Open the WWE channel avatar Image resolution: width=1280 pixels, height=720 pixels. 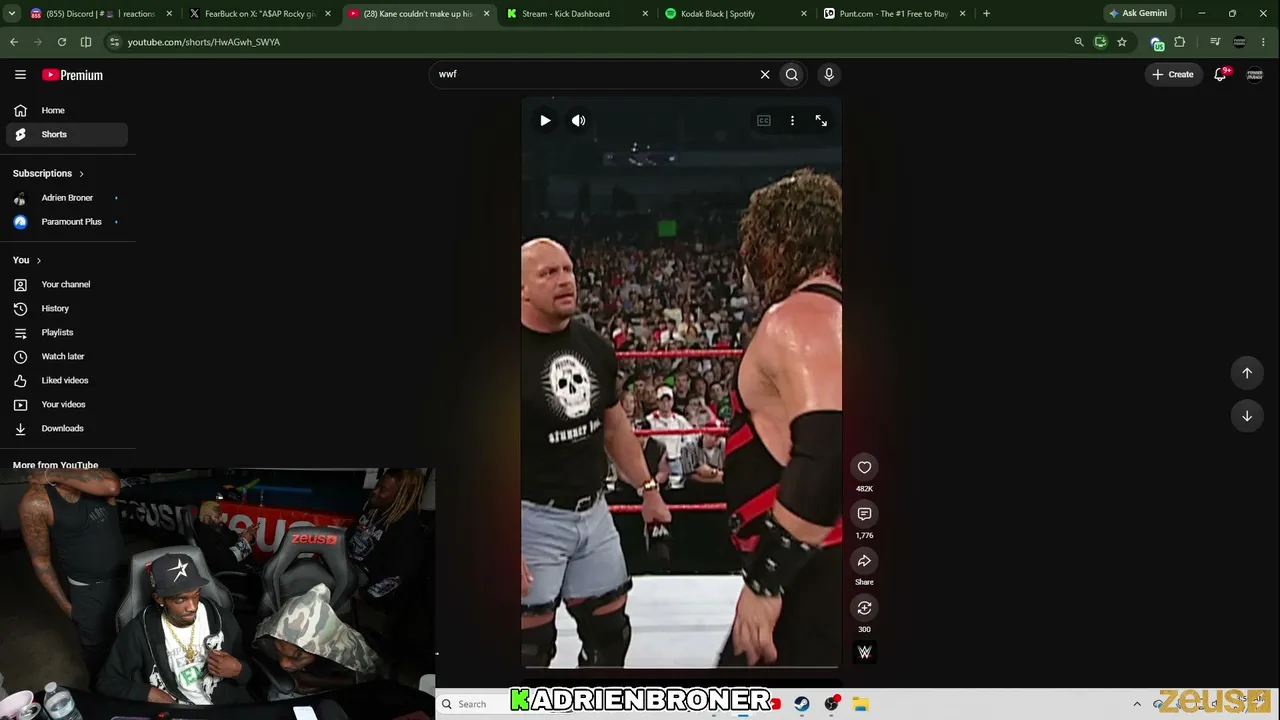[x=864, y=652]
